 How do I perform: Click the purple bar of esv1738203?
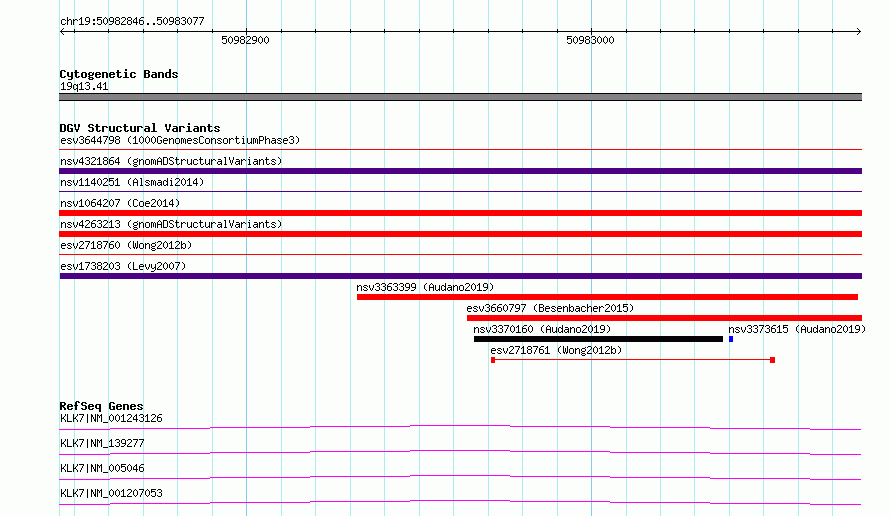(460, 276)
